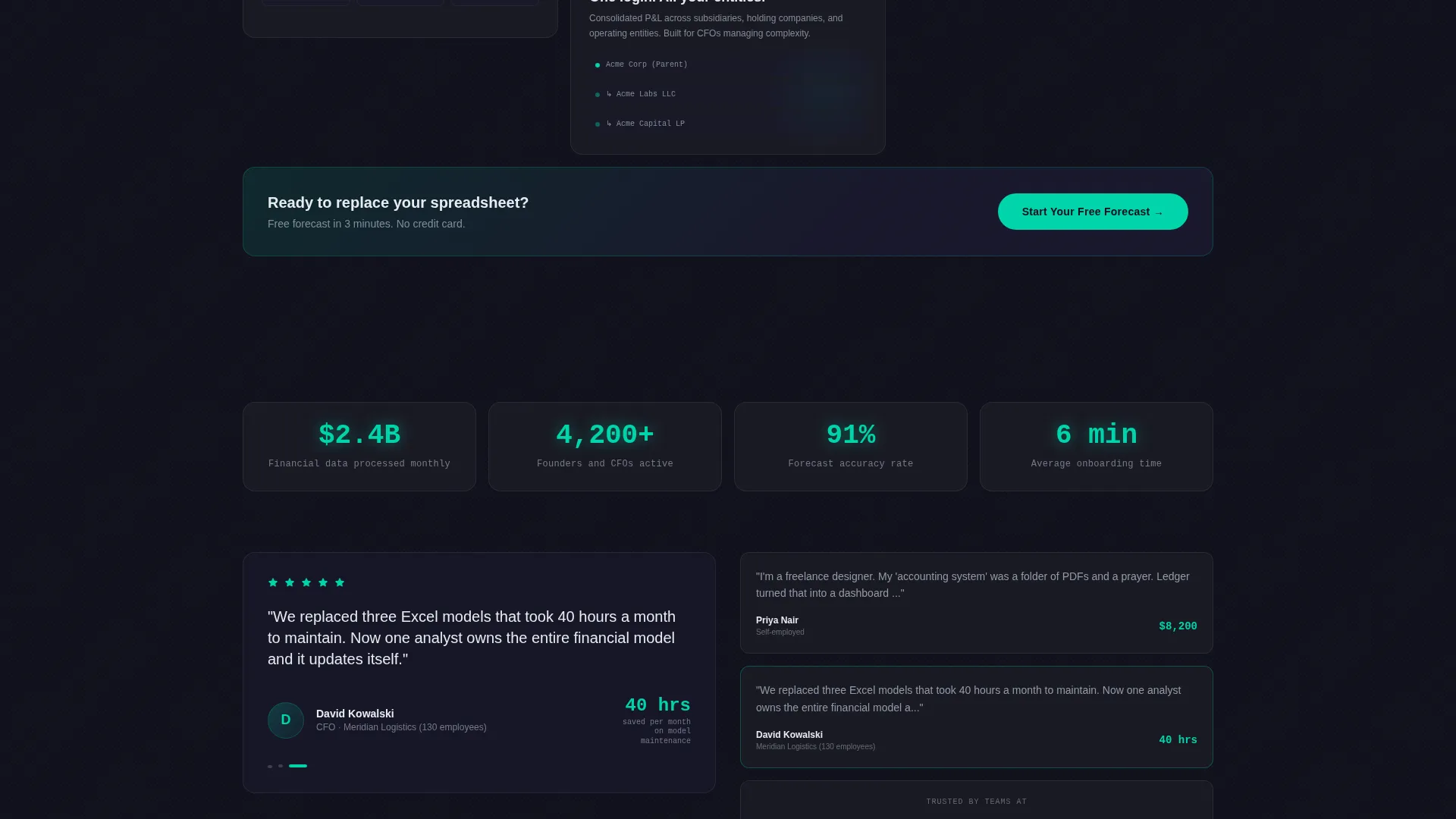The height and width of the screenshot is (819, 1456).
Task: Open the David Kowalski testimonial card in the right-hand list
Action: (977, 717)
